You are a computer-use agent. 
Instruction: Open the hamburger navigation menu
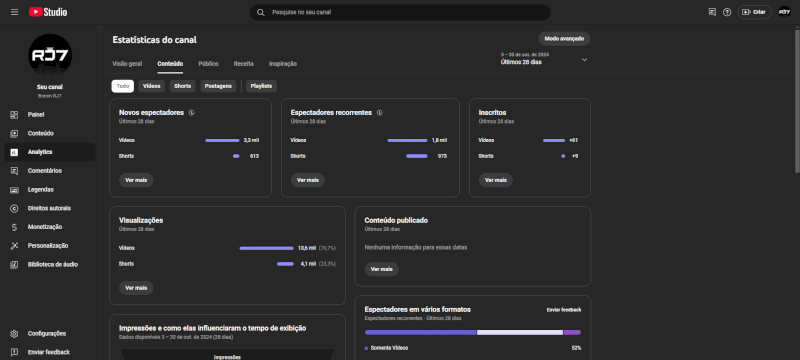point(14,12)
